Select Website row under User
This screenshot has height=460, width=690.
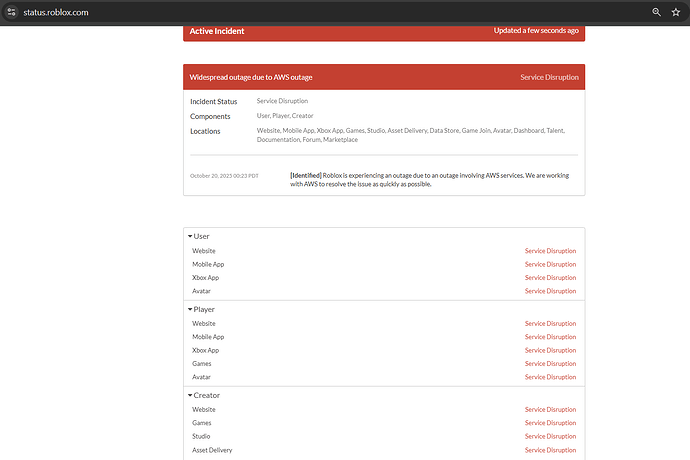[x=384, y=251]
